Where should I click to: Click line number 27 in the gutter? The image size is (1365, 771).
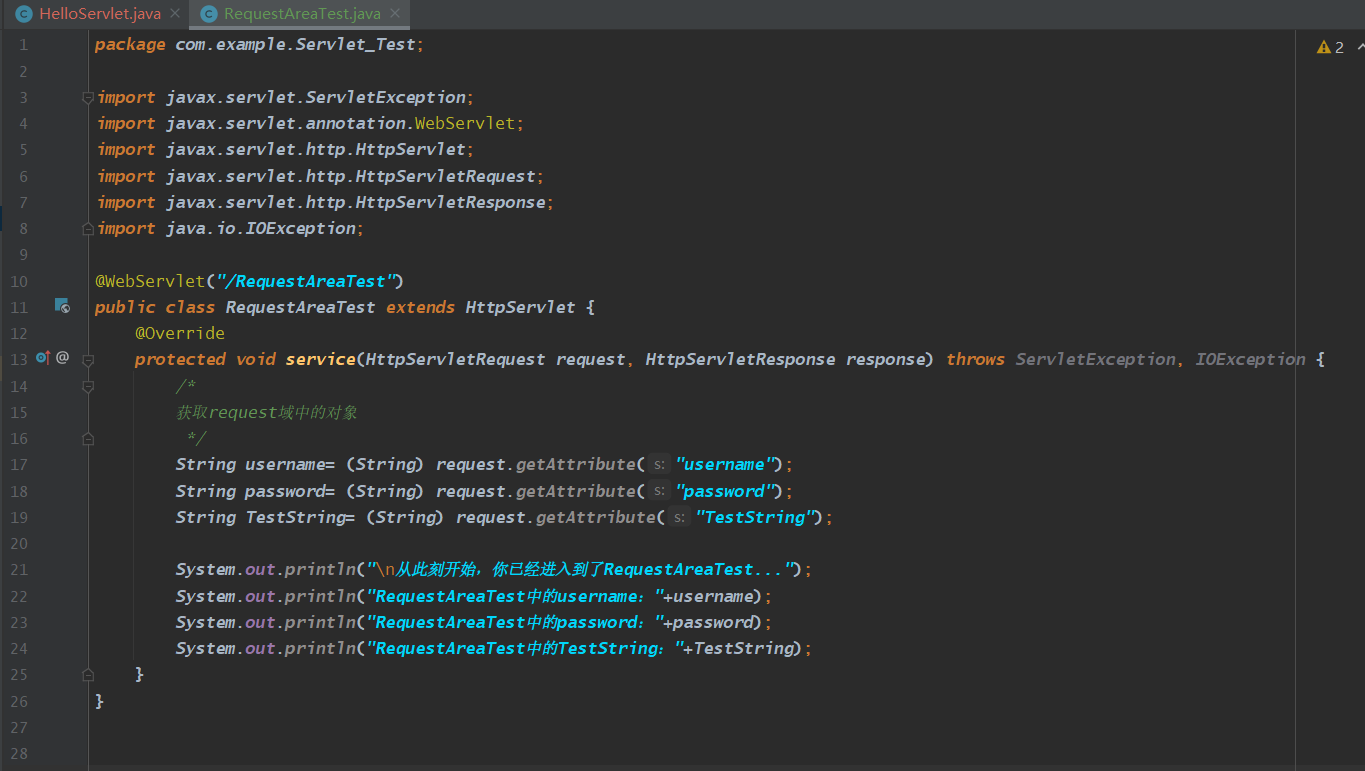pos(19,727)
